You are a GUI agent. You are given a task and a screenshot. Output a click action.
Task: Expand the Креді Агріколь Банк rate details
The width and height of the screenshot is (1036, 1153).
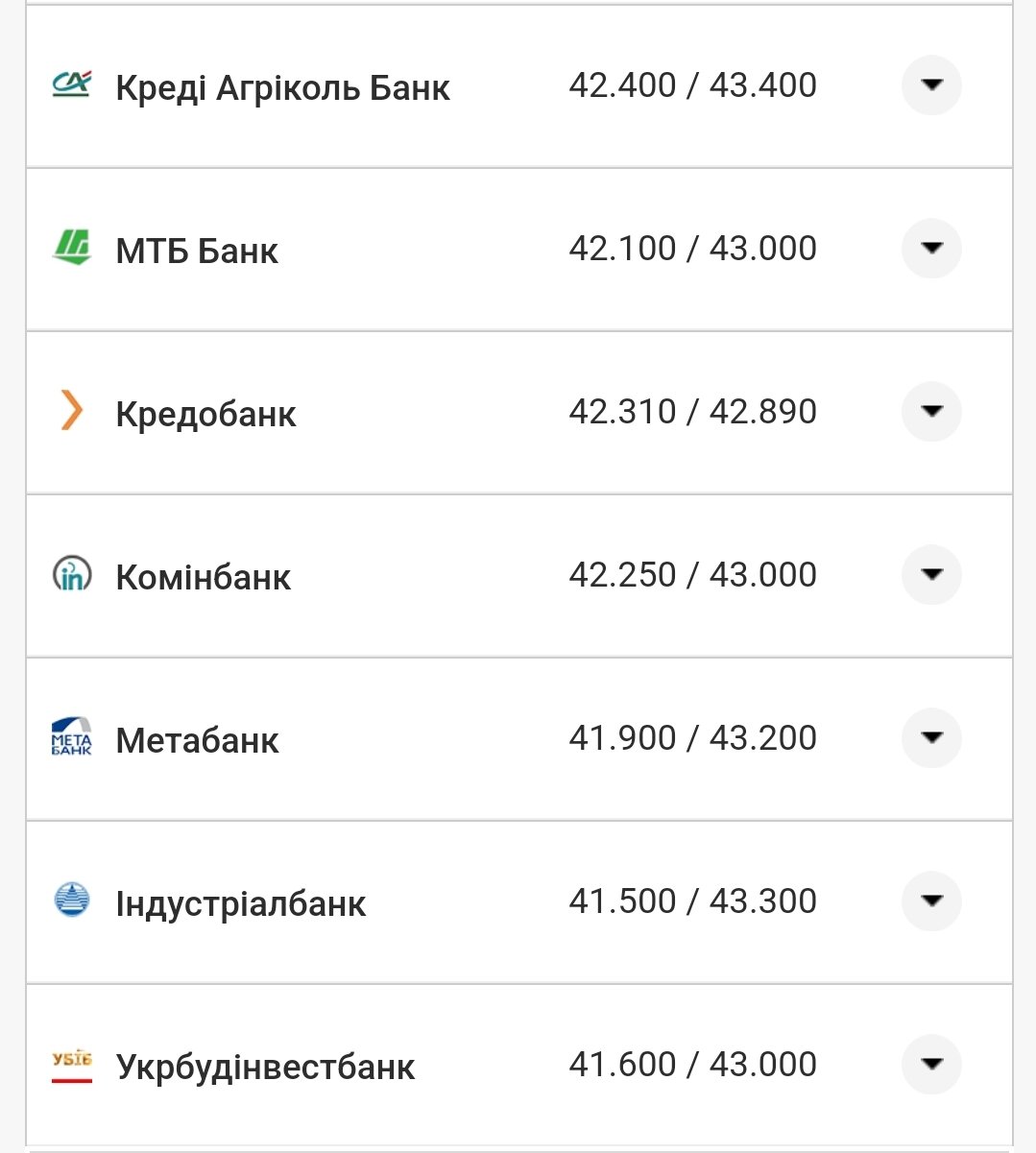coord(930,85)
